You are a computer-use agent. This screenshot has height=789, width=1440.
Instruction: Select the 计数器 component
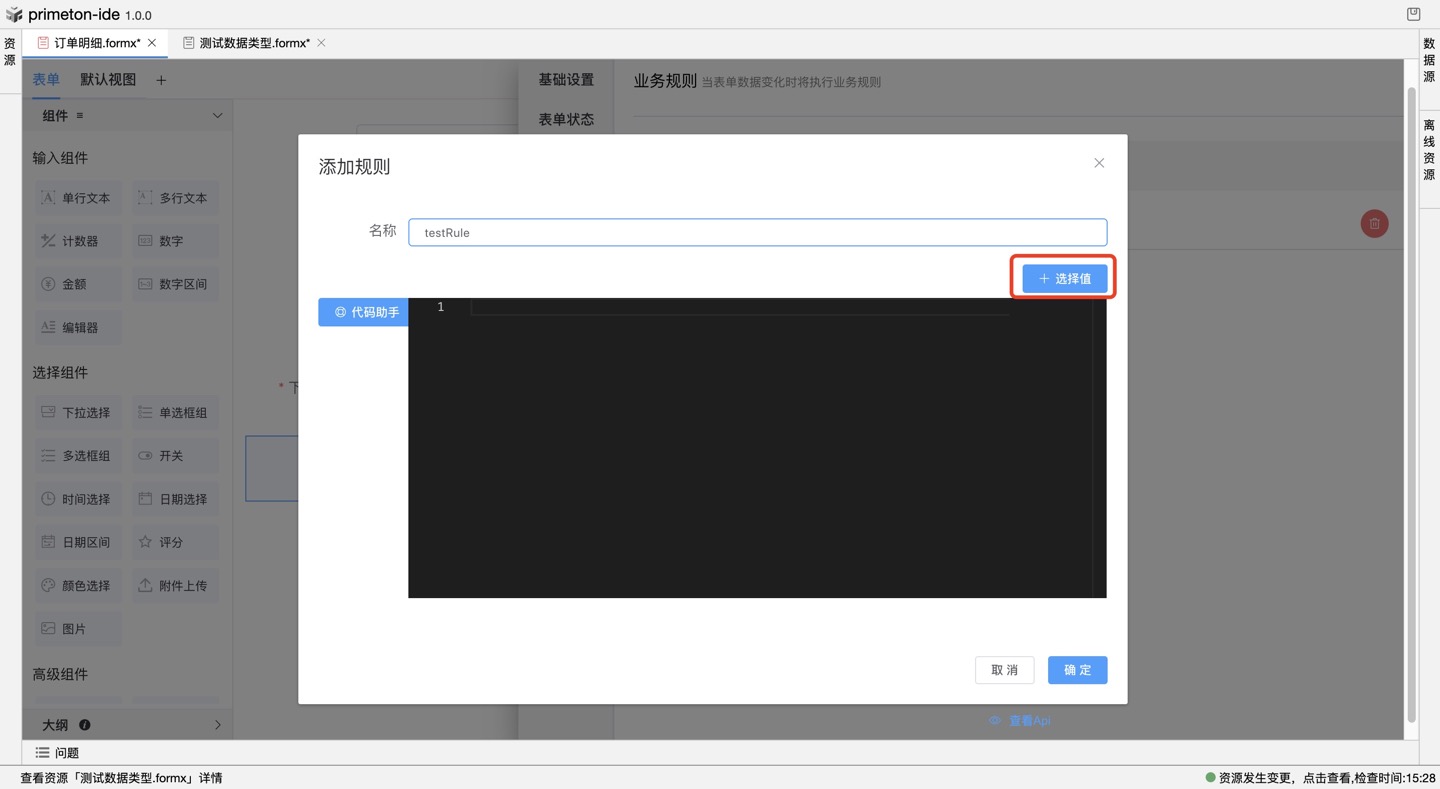(x=77, y=241)
